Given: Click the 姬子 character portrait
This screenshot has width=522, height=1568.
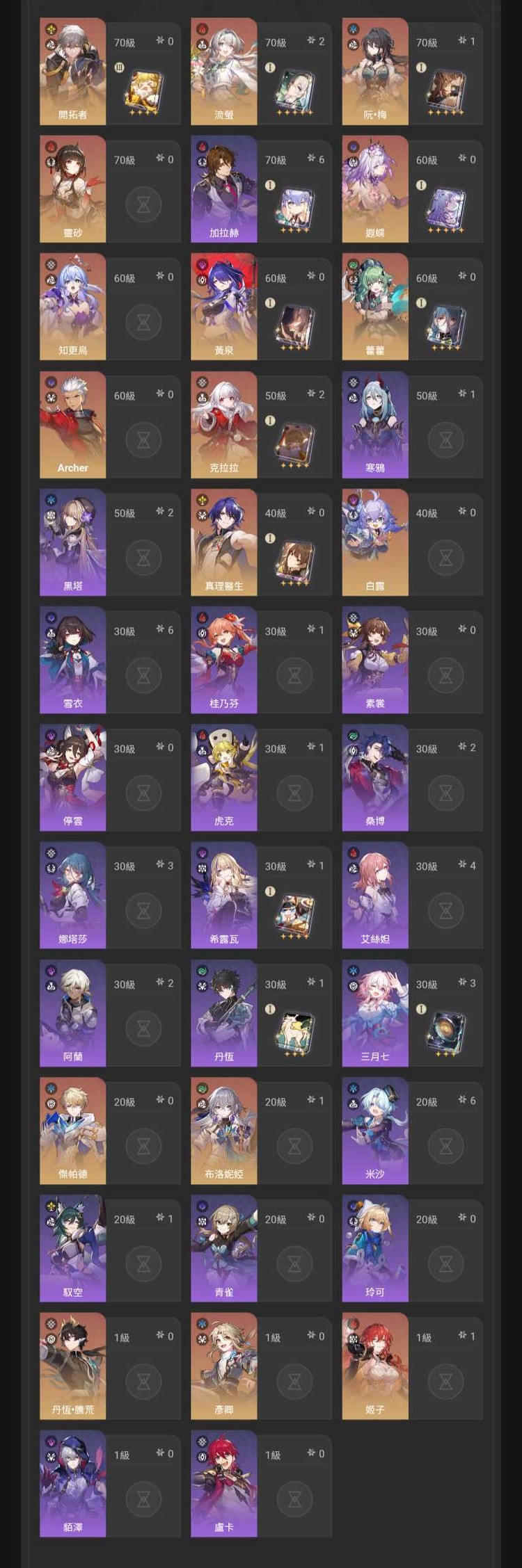Looking at the screenshot, I should point(375,1366).
